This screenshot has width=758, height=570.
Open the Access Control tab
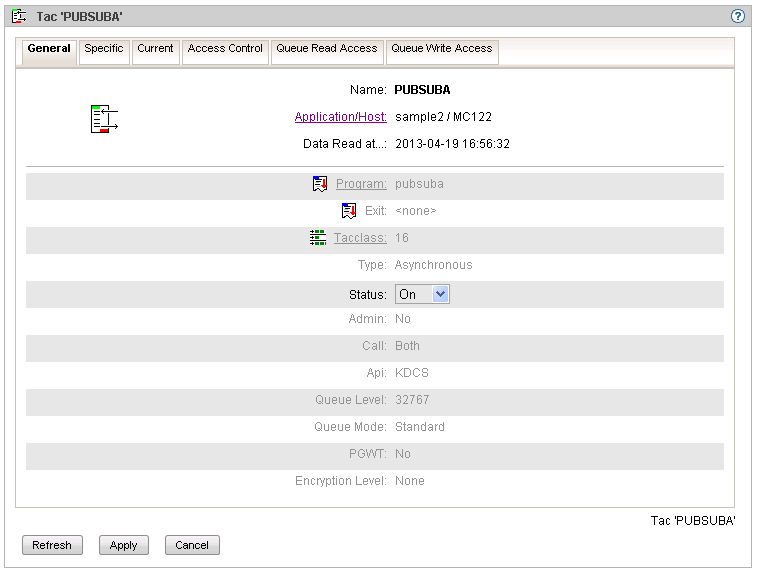pyautogui.click(x=225, y=49)
